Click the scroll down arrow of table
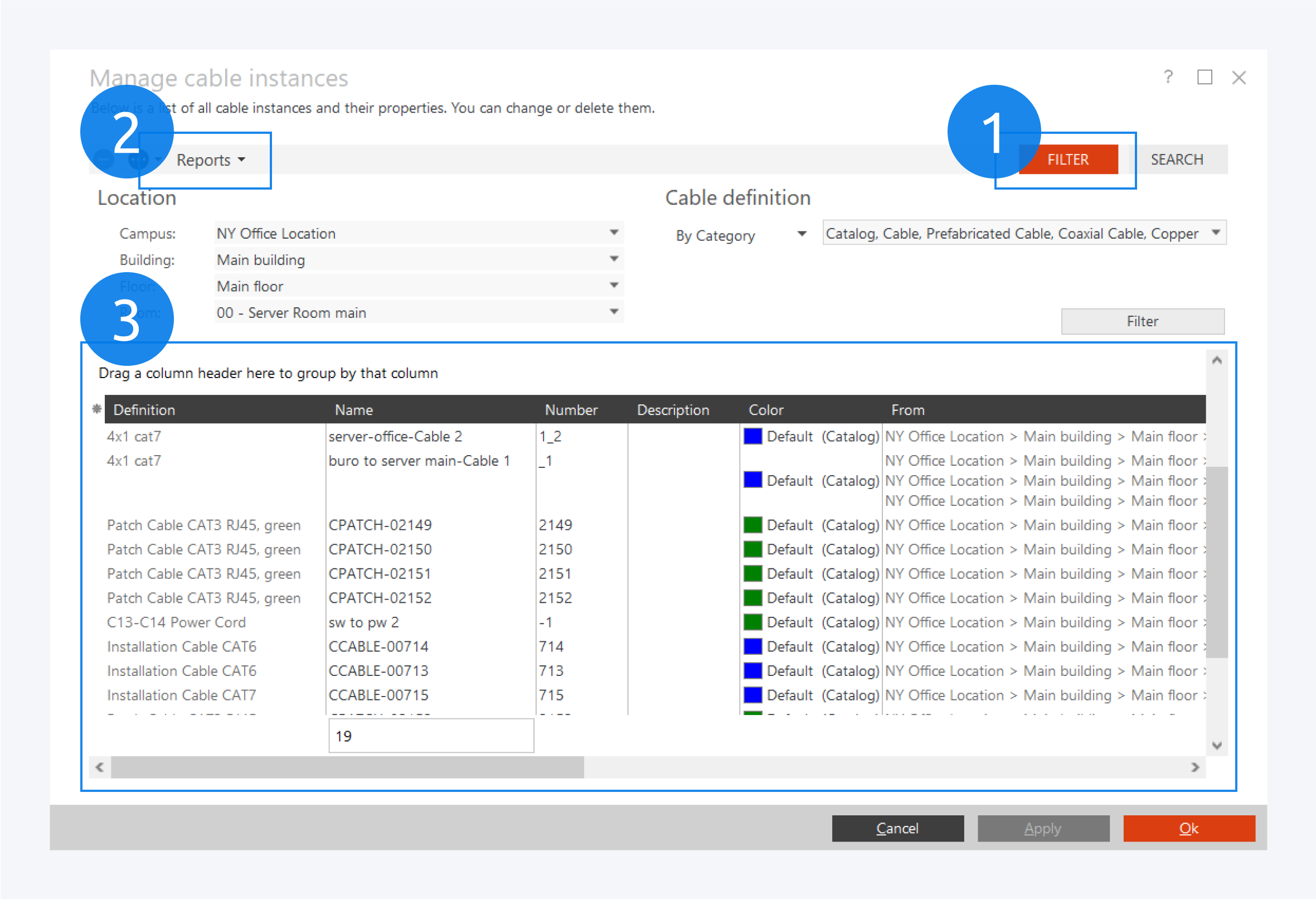Screen dimensions: 1316x899 click(1216, 746)
